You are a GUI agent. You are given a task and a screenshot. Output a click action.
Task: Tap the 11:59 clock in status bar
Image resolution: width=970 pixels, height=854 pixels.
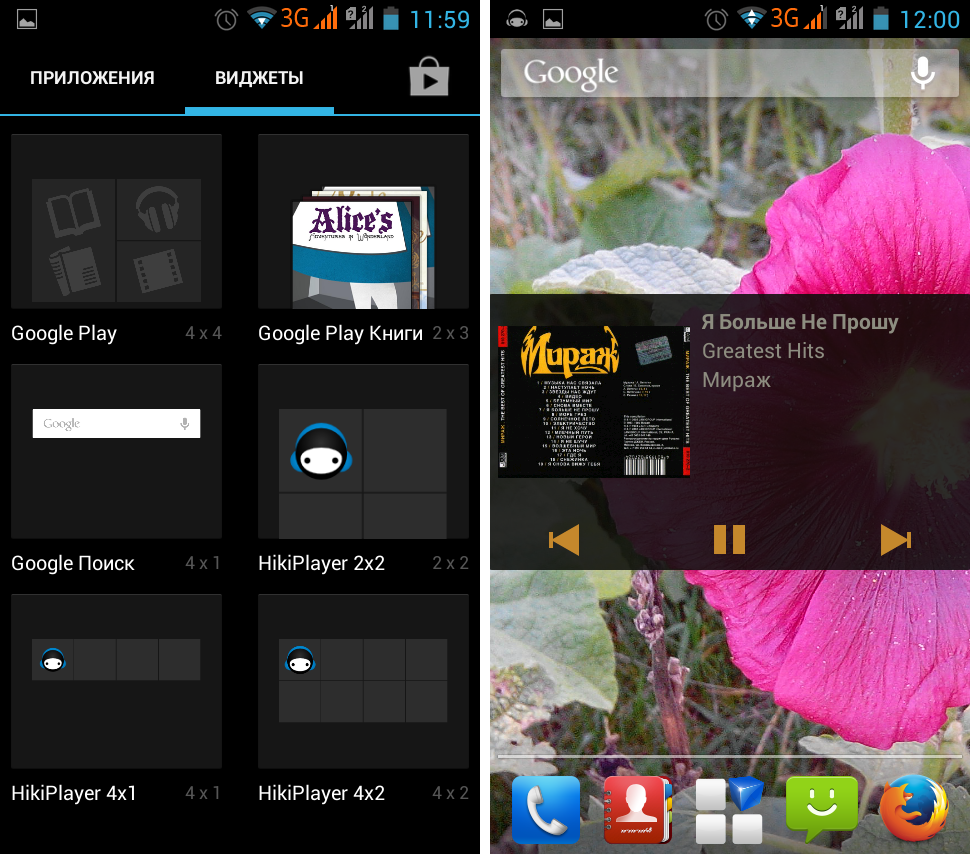[440, 20]
